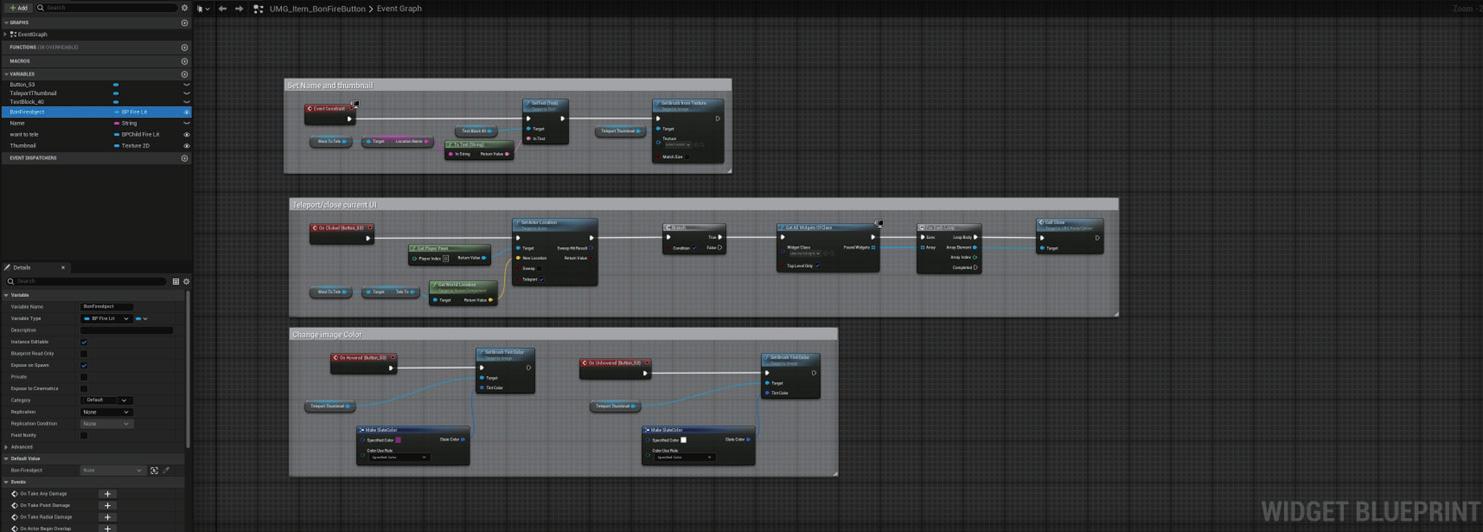The image size is (1483, 532).
Task: Add a new event dispatcher with plus icon
Action: coord(184,158)
